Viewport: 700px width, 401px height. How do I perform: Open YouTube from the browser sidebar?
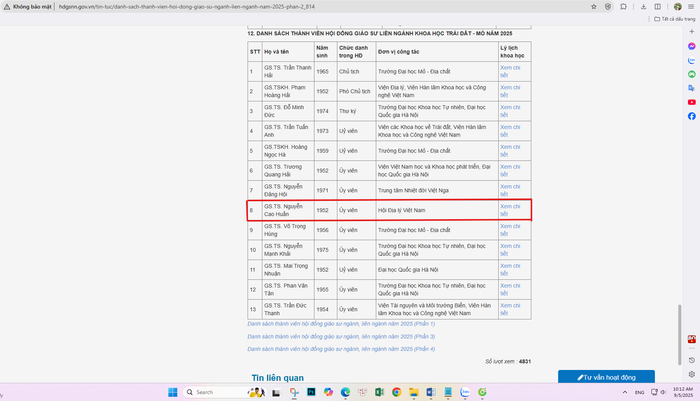tap(692, 102)
